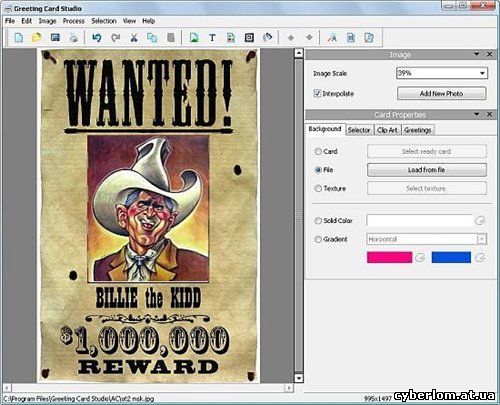This screenshot has height=405, width=500.
Task: Switch to the Greetings tab
Action: [418, 130]
